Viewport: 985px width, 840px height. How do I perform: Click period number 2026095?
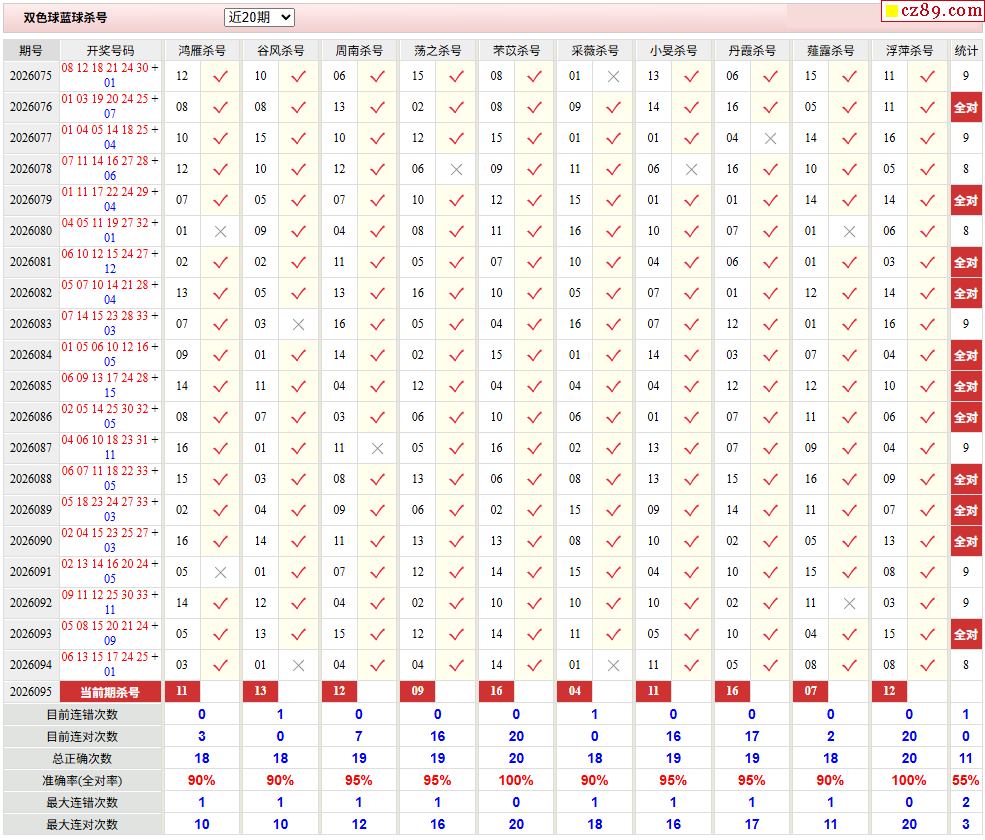31,691
